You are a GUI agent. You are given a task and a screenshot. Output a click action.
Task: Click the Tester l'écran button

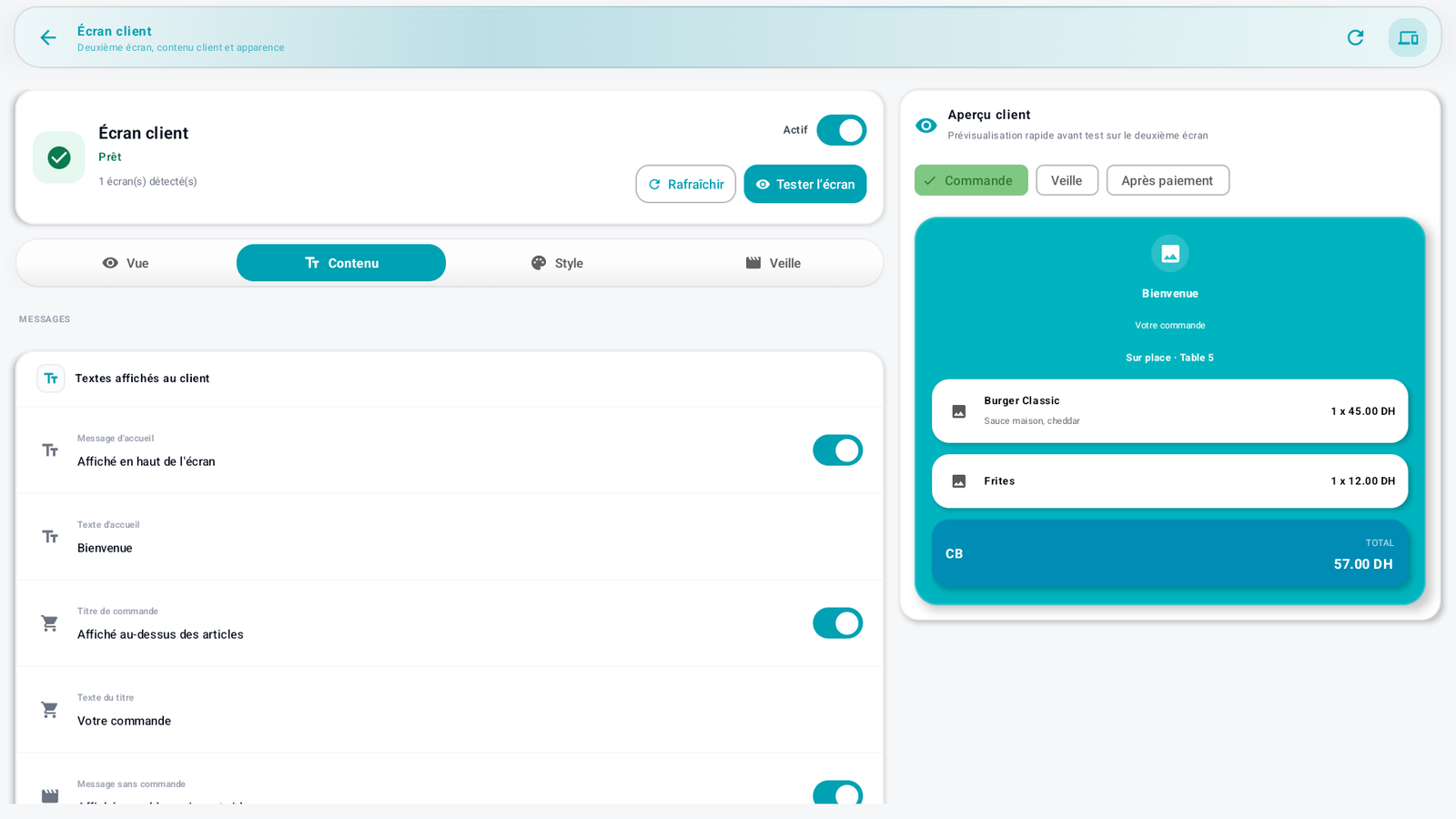pos(804,184)
